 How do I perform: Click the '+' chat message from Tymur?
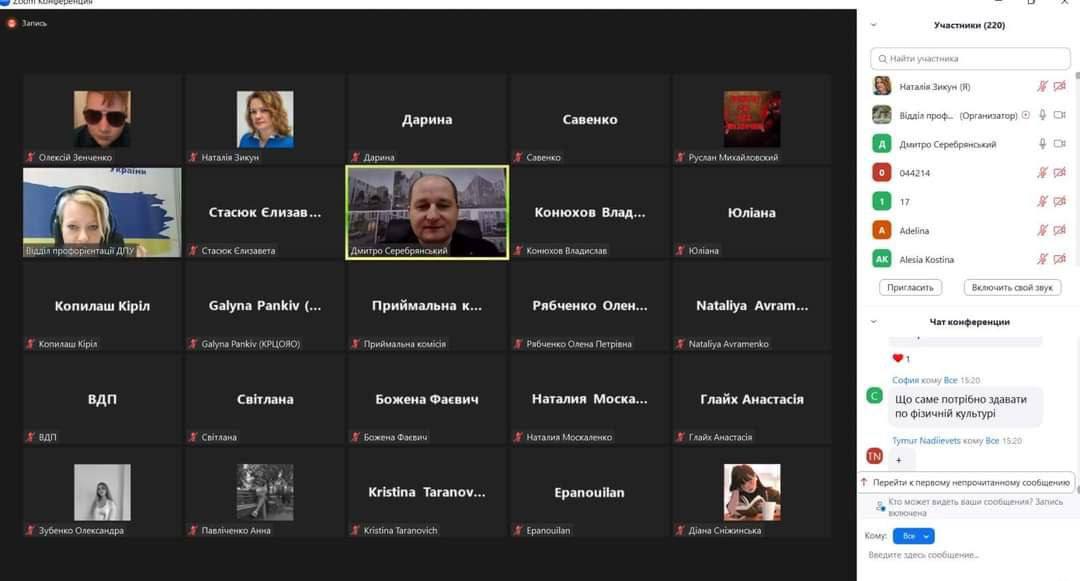click(x=900, y=460)
